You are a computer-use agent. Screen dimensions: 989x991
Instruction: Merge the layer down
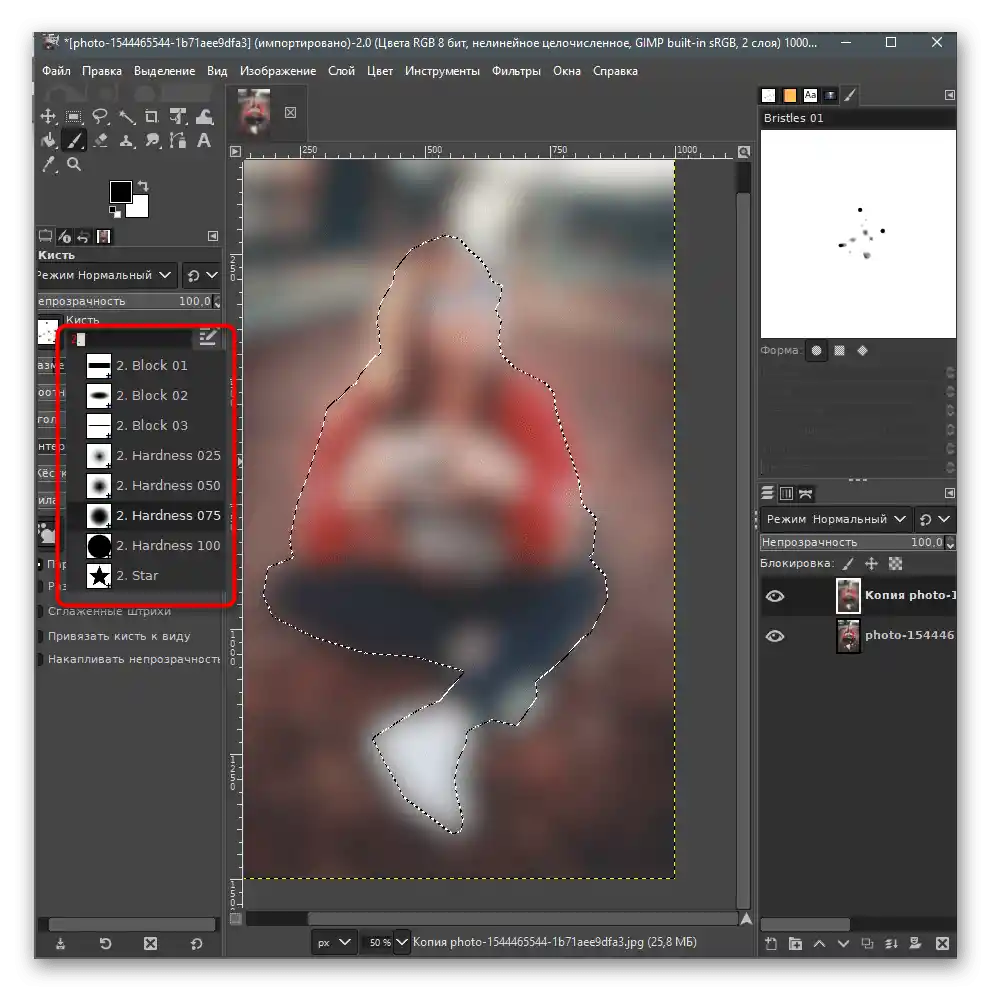891,944
